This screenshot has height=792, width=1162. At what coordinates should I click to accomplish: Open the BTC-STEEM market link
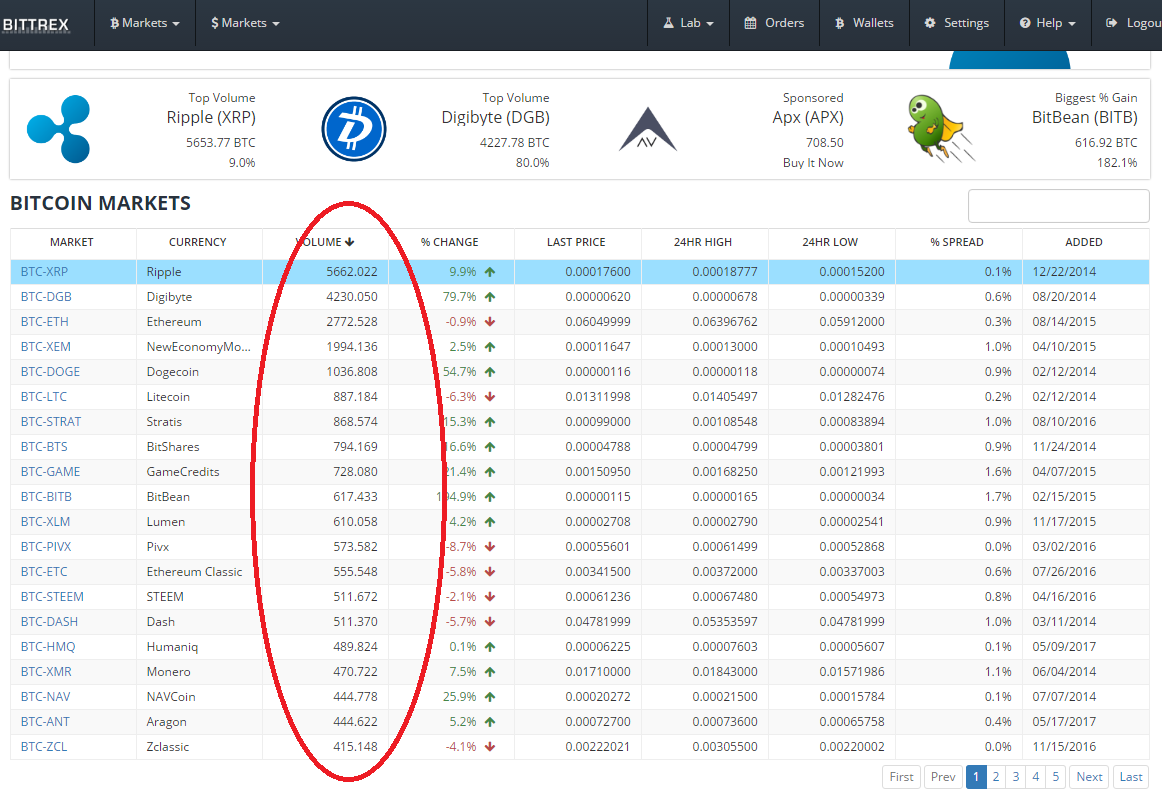(53, 596)
